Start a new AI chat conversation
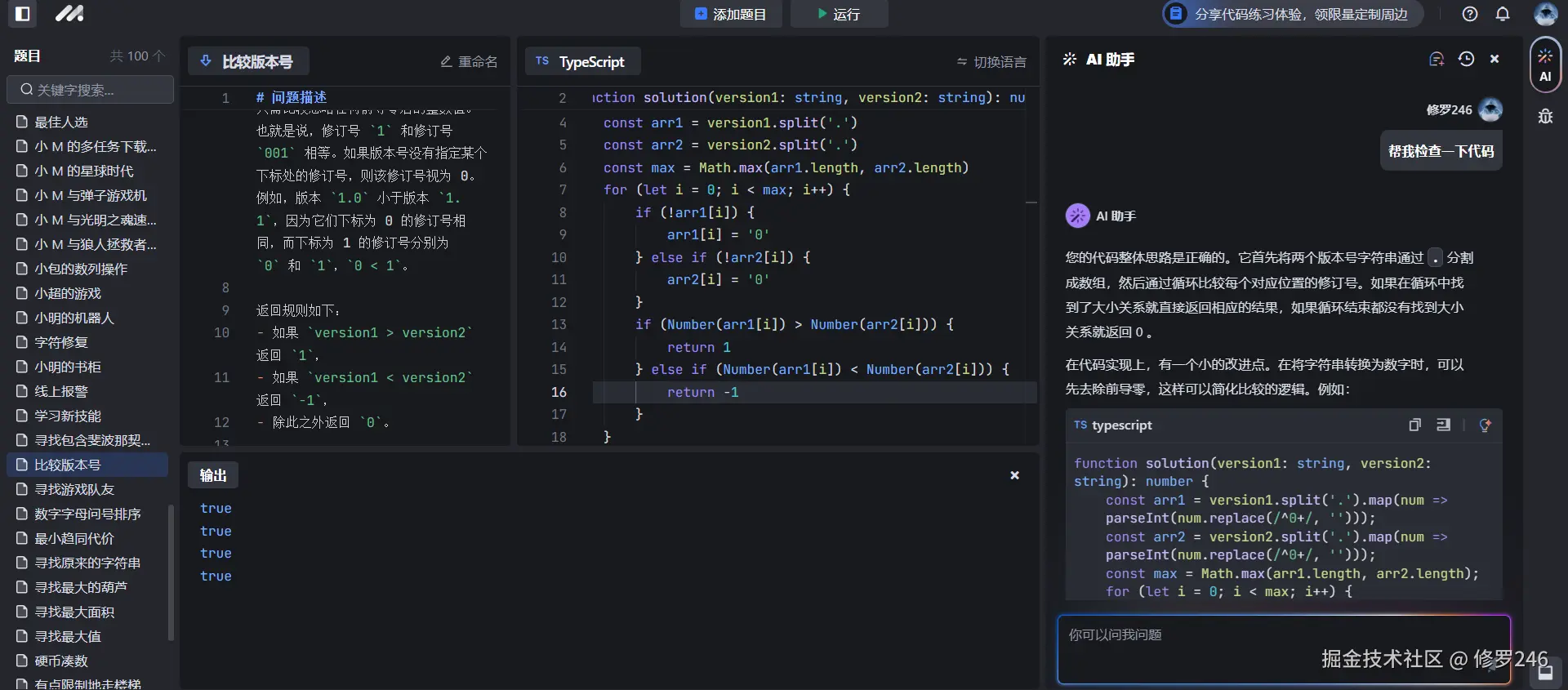 click(x=1437, y=60)
